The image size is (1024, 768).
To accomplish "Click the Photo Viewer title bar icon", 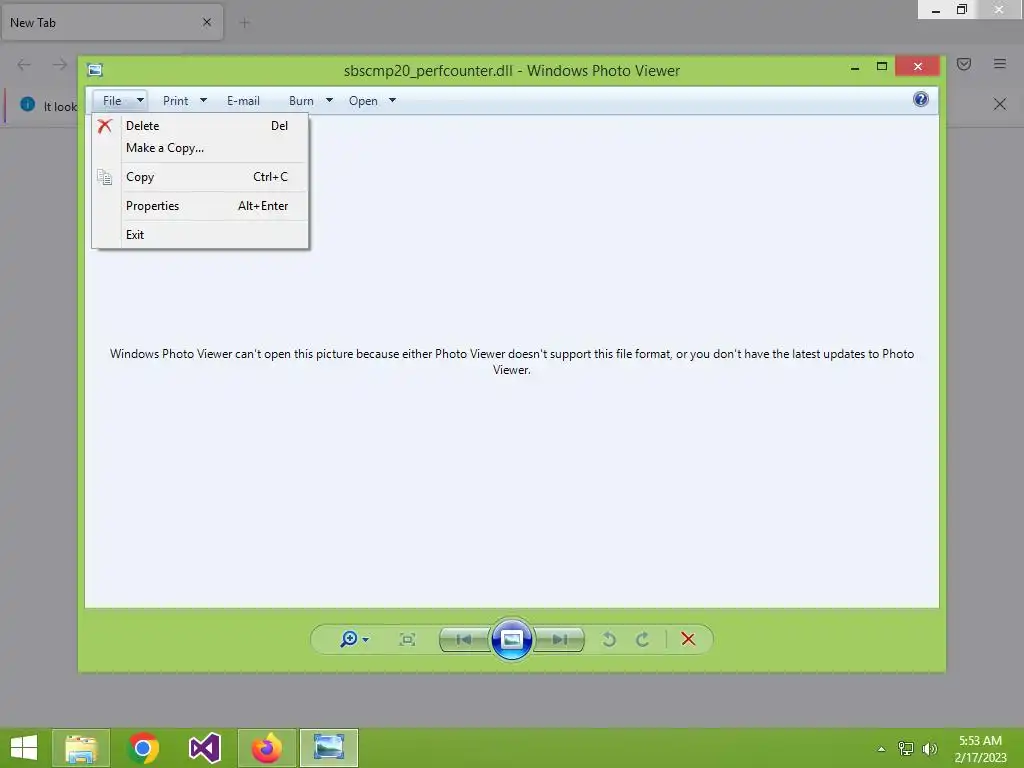I will pyautogui.click(x=95, y=70).
